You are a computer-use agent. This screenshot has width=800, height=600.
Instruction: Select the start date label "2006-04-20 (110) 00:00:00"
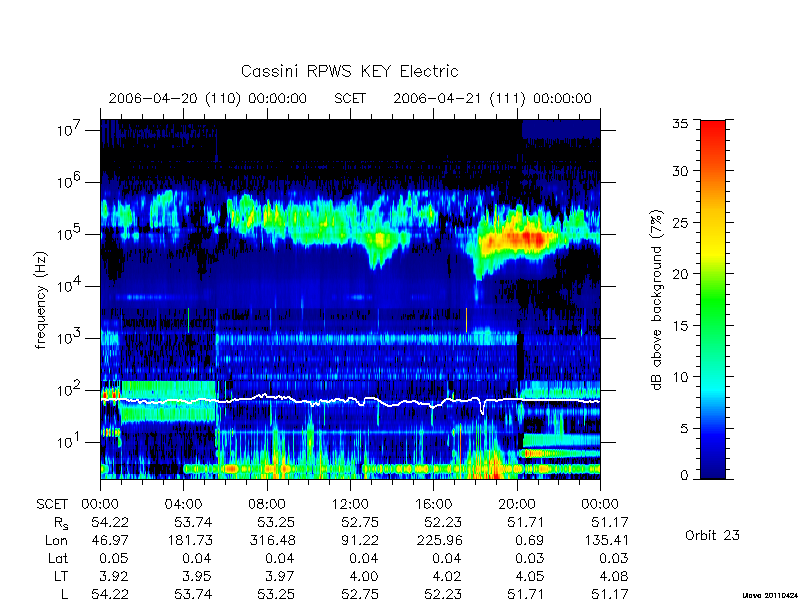pos(208,98)
